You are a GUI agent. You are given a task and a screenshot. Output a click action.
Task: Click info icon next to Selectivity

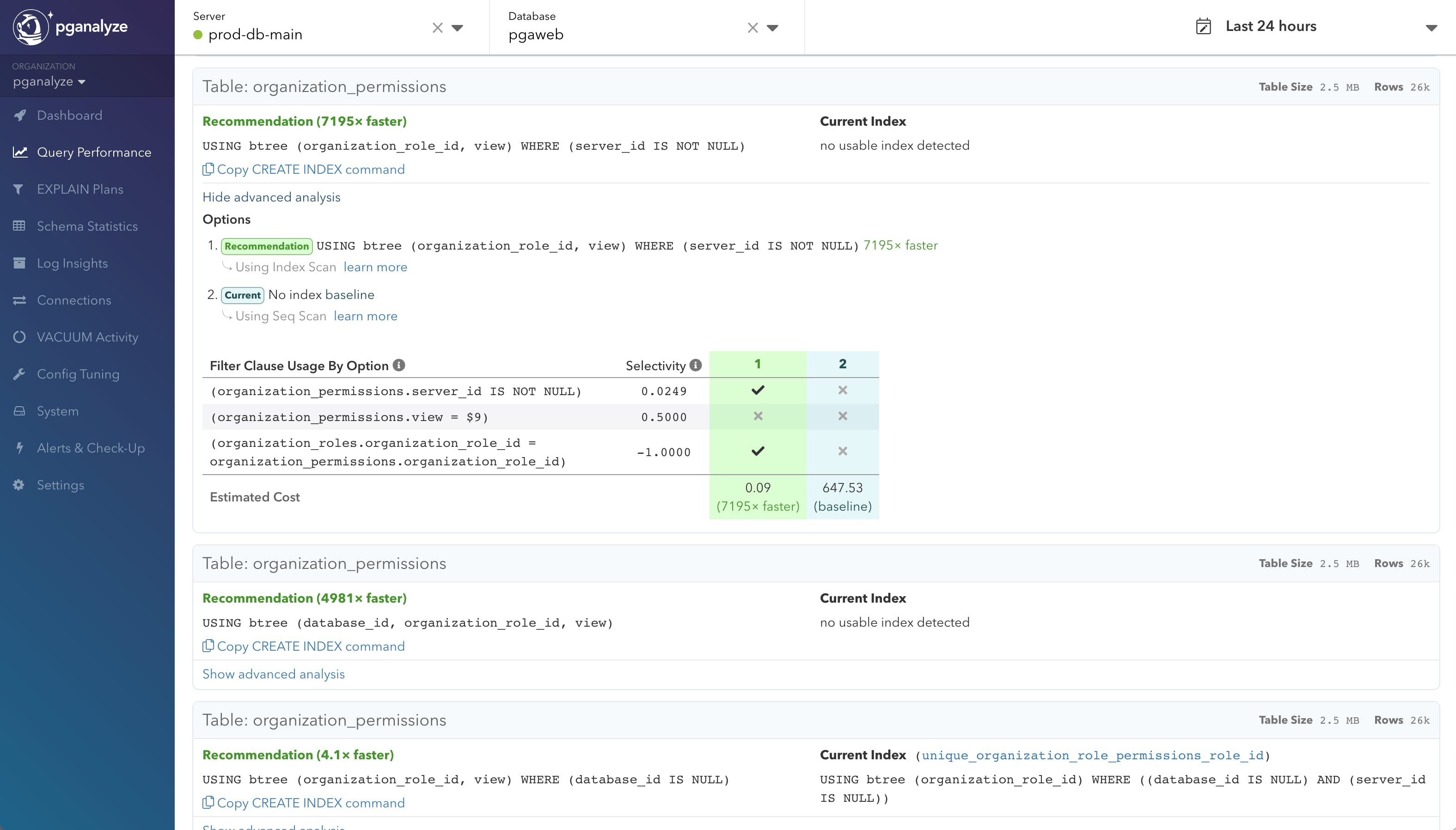point(696,366)
